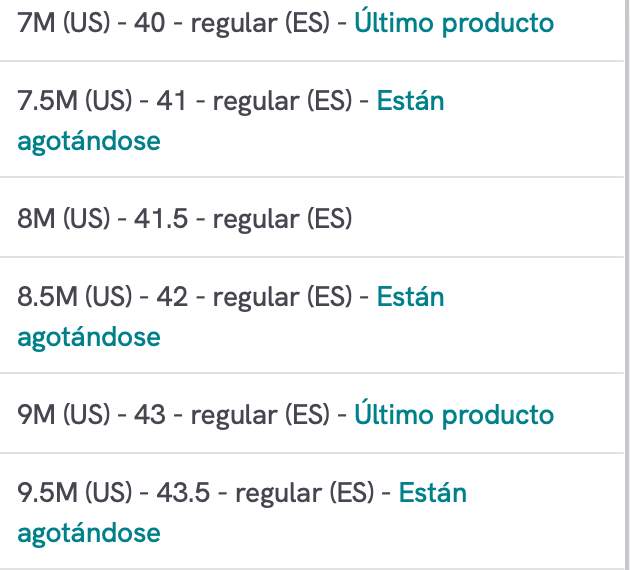
Task: Click 'Último producto' label on the 7M row
Action: tap(454, 21)
